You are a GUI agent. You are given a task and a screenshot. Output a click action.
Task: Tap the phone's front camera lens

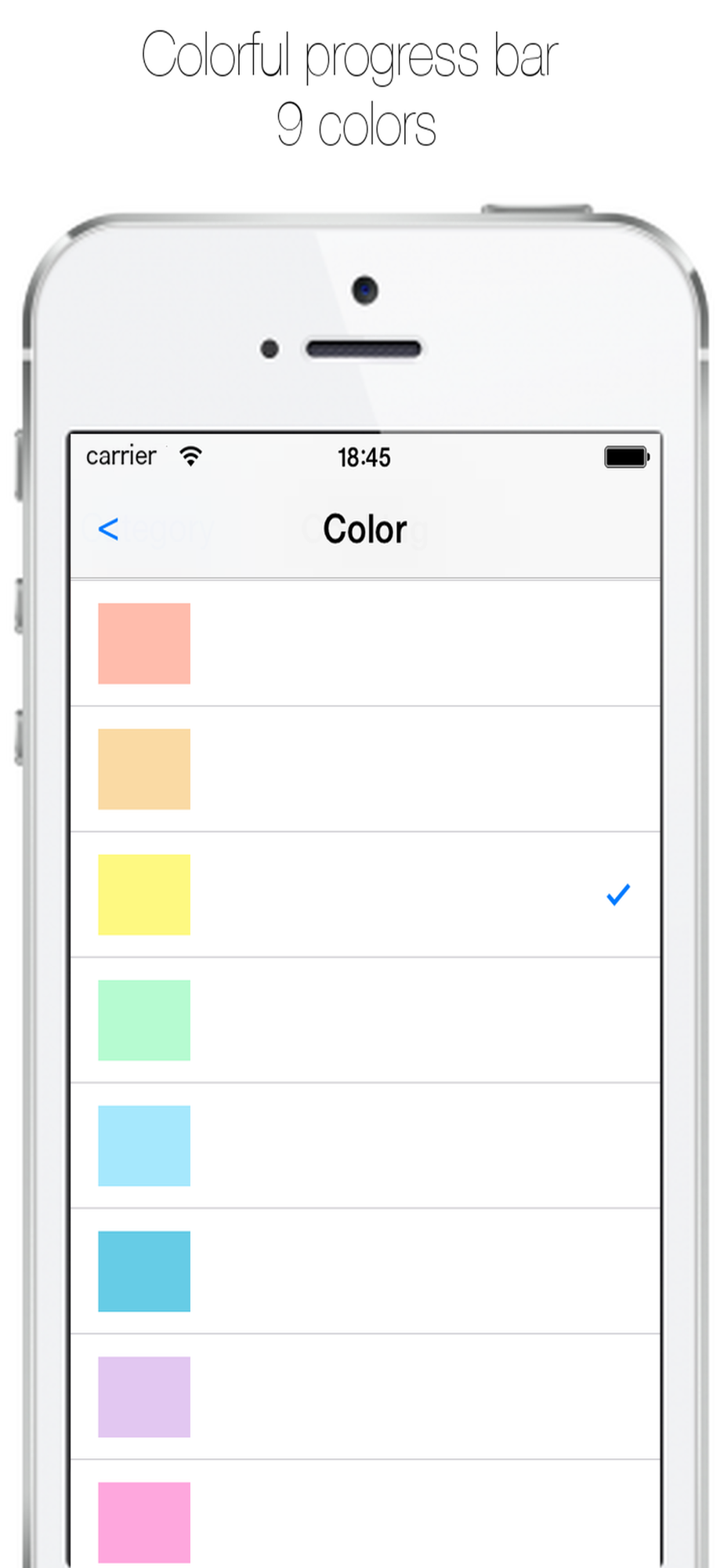pyautogui.click(x=364, y=290)
